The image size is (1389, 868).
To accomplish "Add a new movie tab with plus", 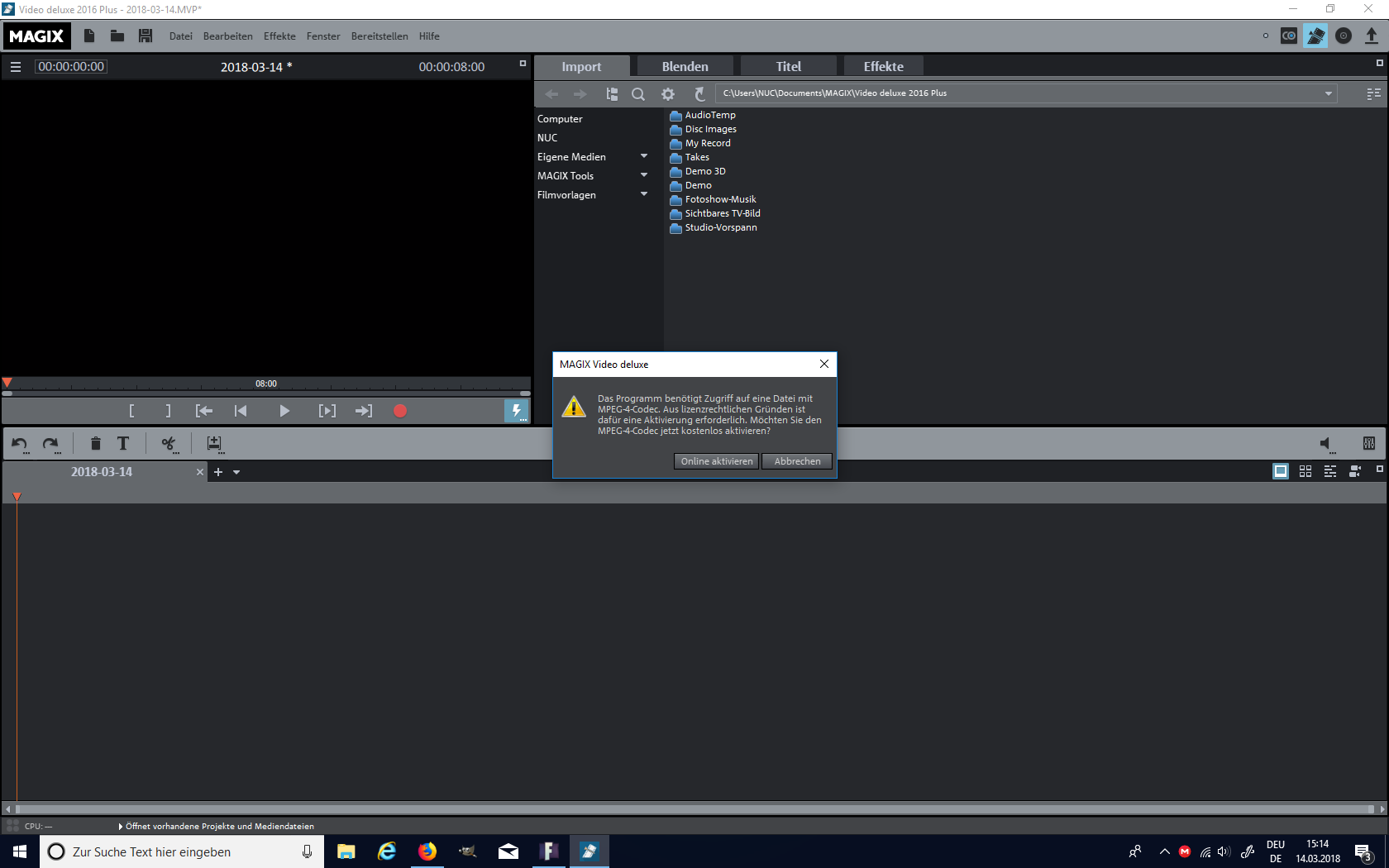I will [x=218, y=472].
